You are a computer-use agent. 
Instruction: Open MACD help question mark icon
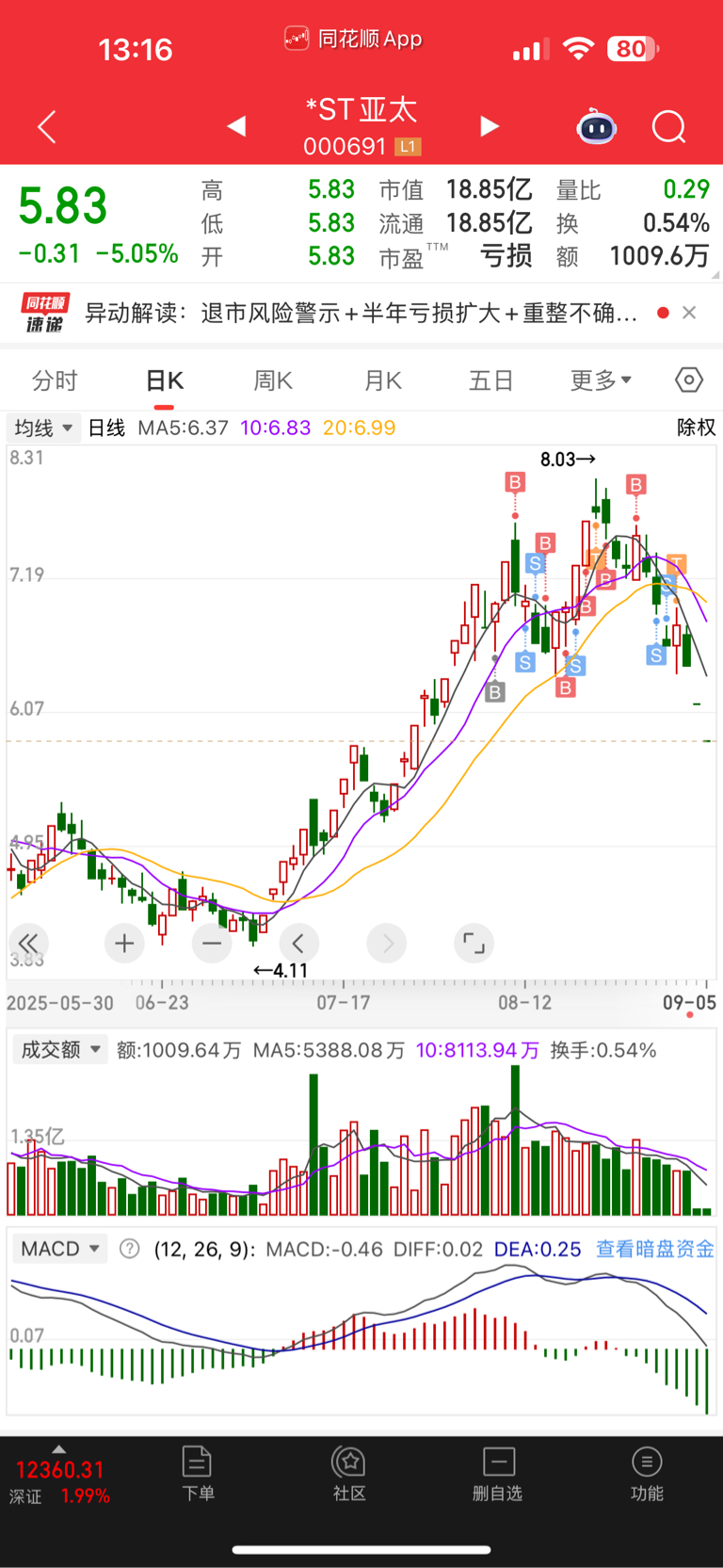pyautogui.click(x=130, y=1249)
